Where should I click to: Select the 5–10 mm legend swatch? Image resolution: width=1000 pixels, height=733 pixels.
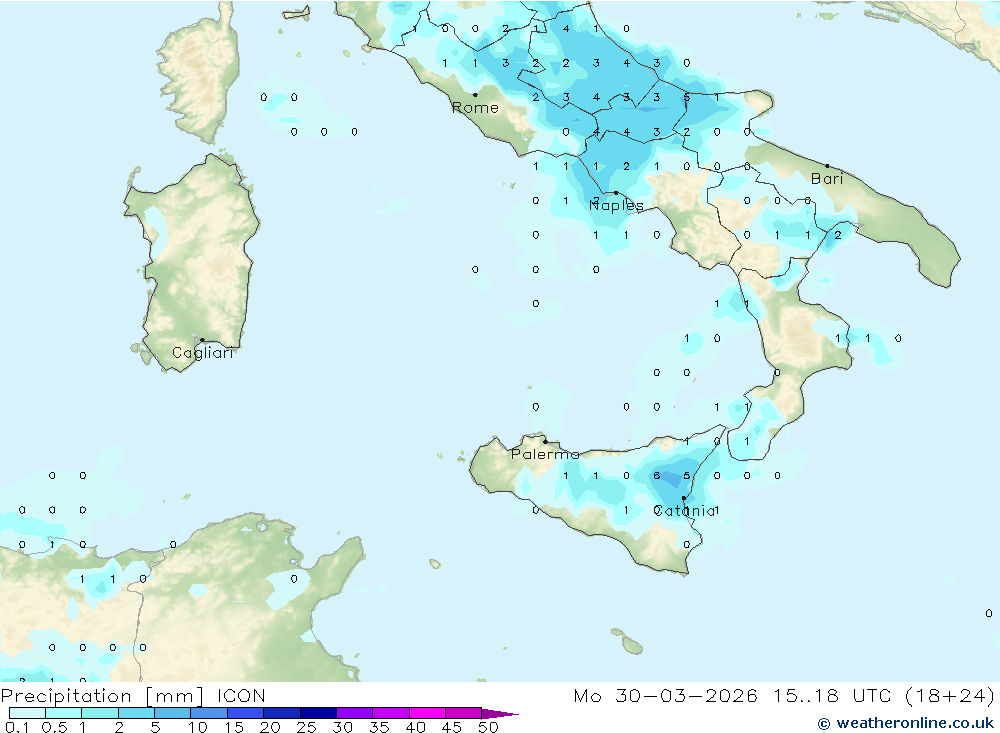coord(173,713)
